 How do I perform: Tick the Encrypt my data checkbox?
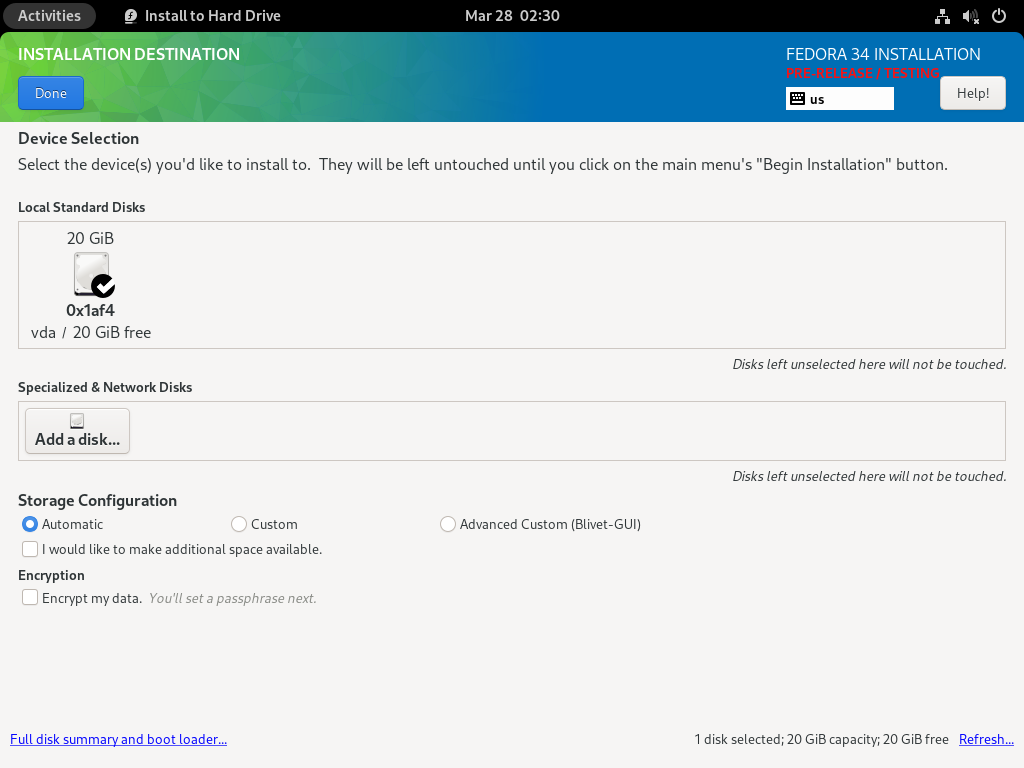(x=30, y=598)
